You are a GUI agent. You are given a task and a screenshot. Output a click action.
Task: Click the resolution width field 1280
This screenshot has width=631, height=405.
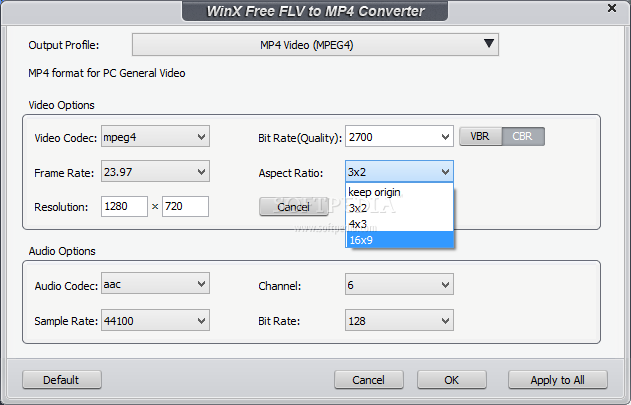click(x=124, y=206)
